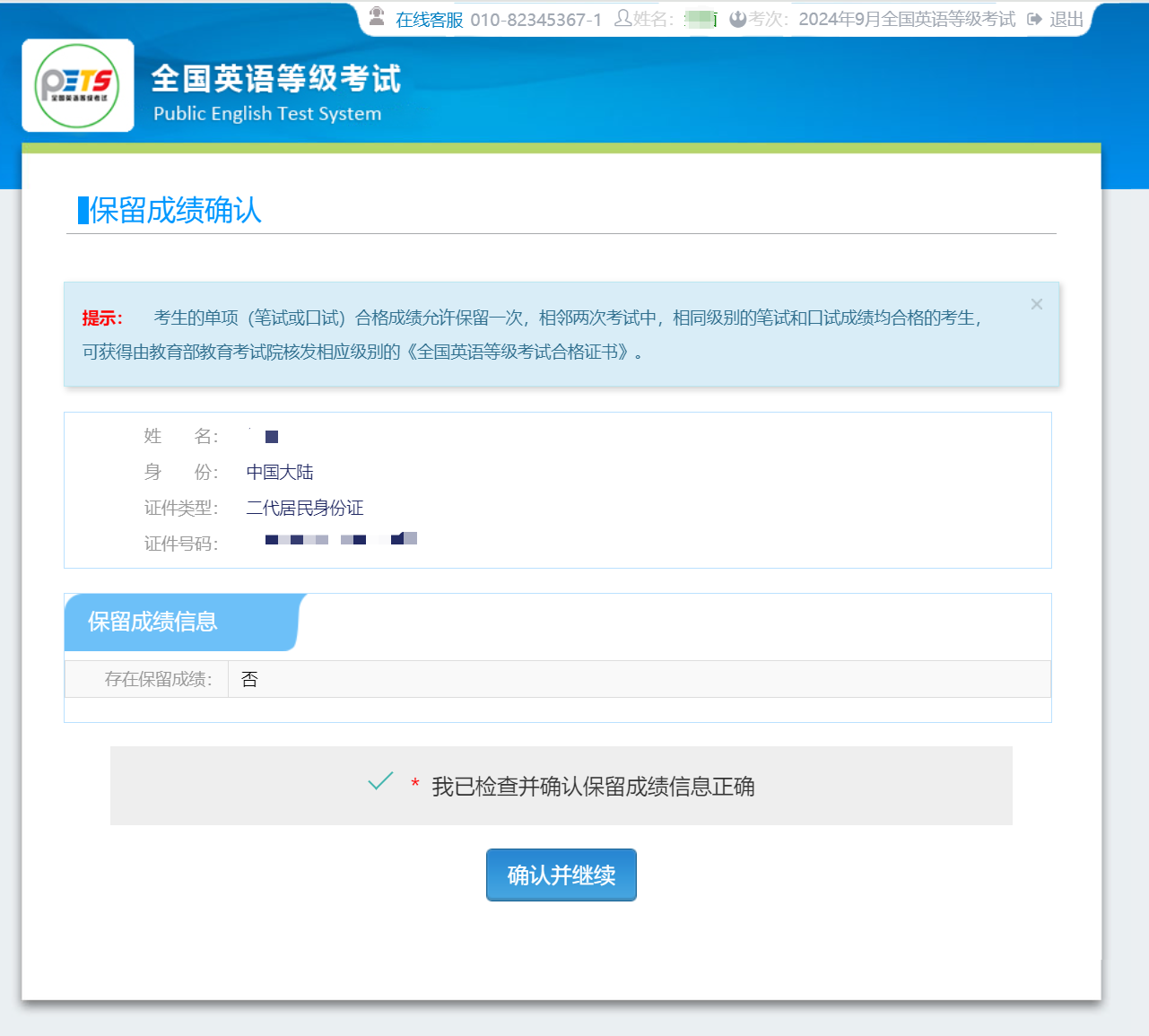The height and width of the screenshot is (1036, 1149).
Task: Click the 否 value in 存在保留成绩 row
Action: 249,679
